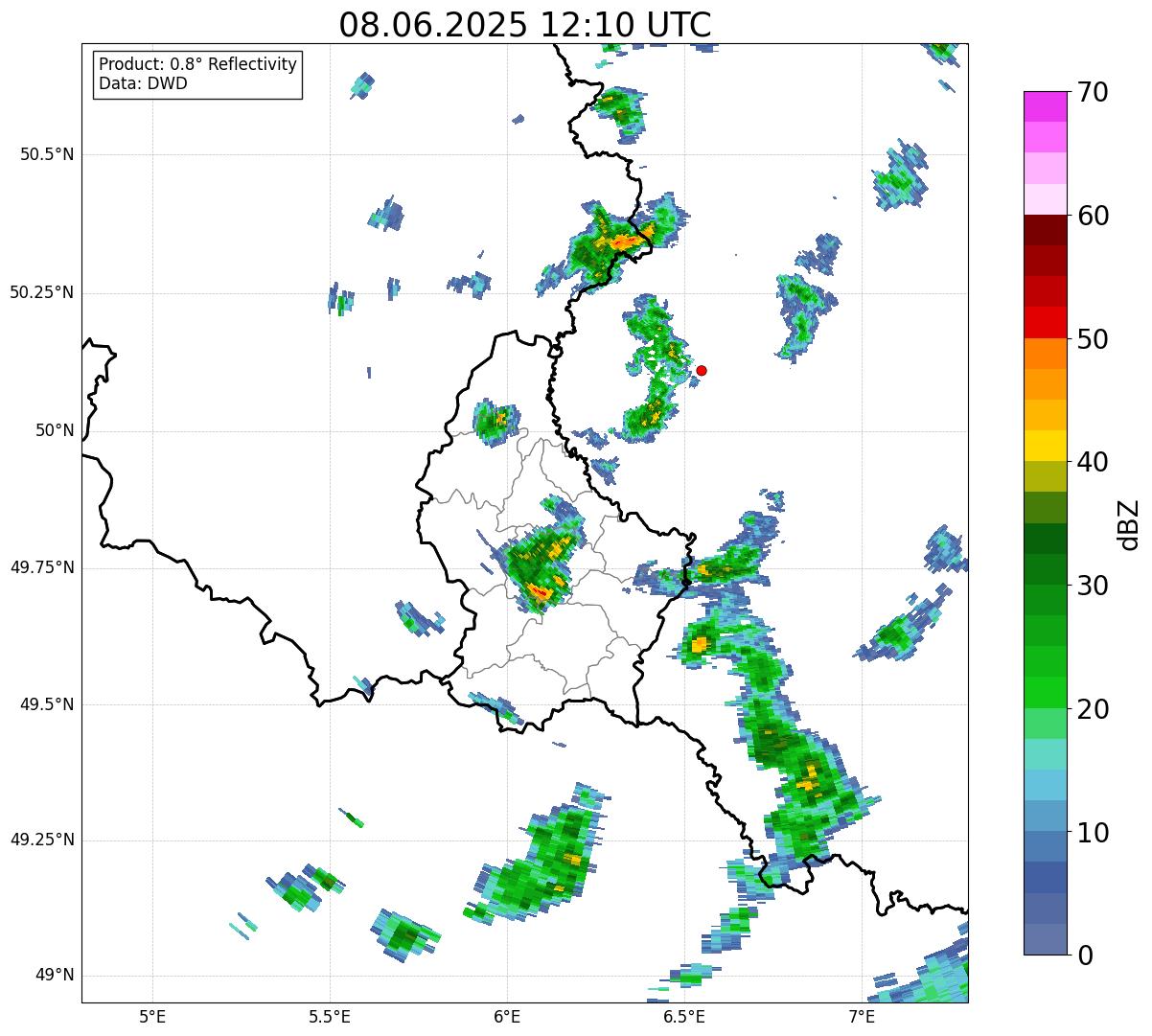Click the magenta top swatch of colorbar

[x=1045, y=106]
